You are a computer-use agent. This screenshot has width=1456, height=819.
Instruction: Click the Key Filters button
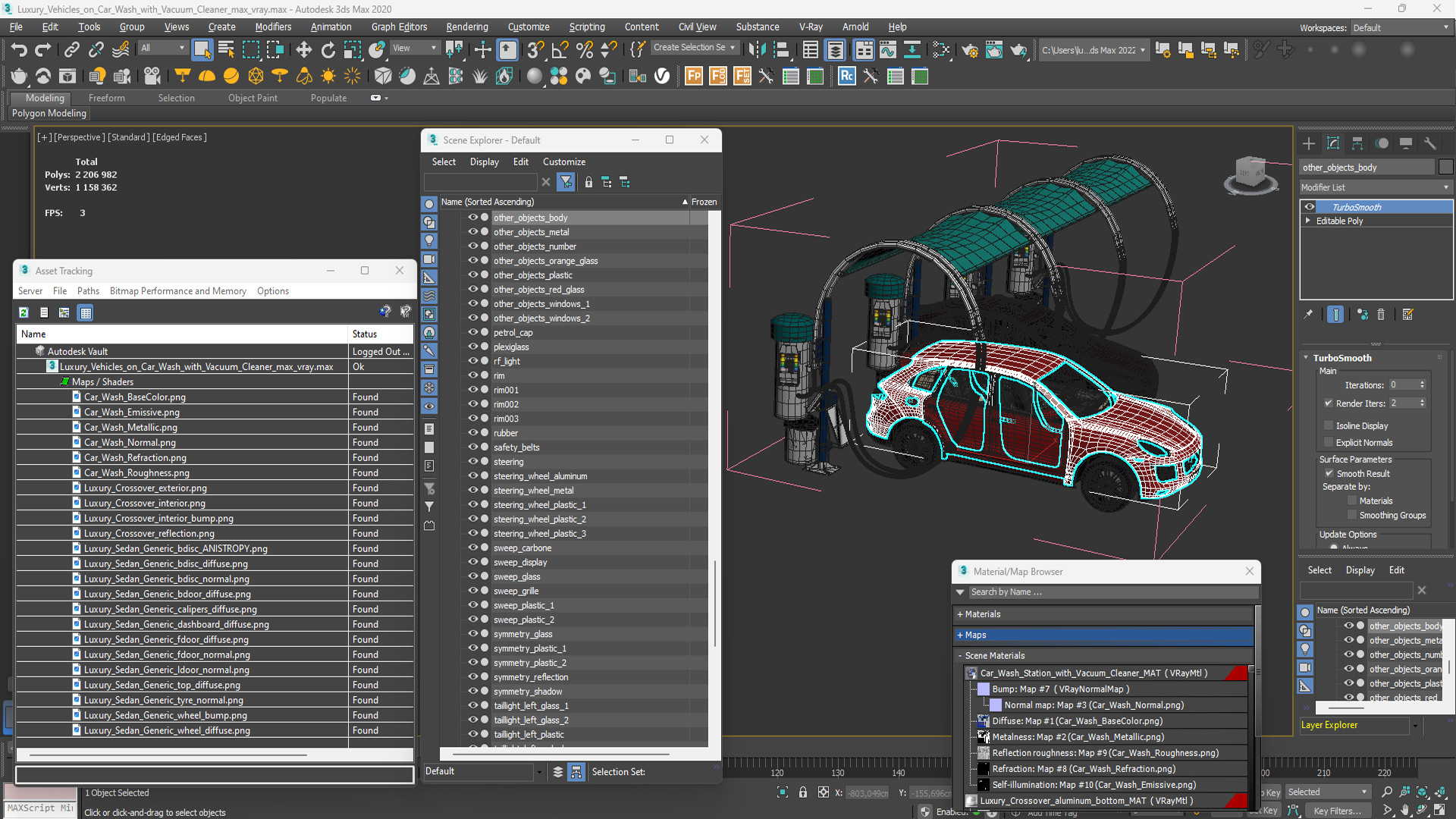coord(1337,811)
